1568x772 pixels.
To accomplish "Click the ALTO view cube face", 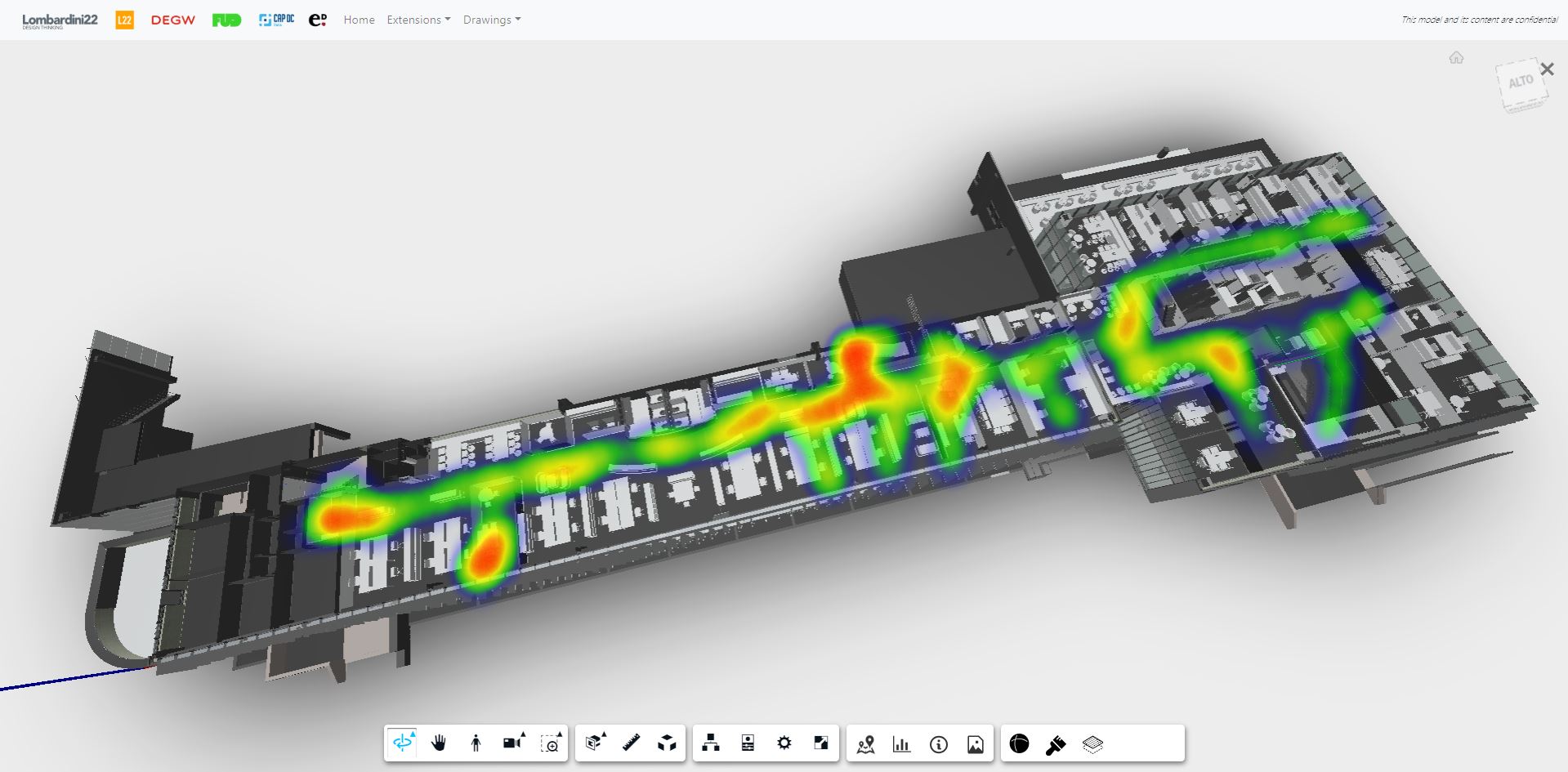I will point(1520,83).
